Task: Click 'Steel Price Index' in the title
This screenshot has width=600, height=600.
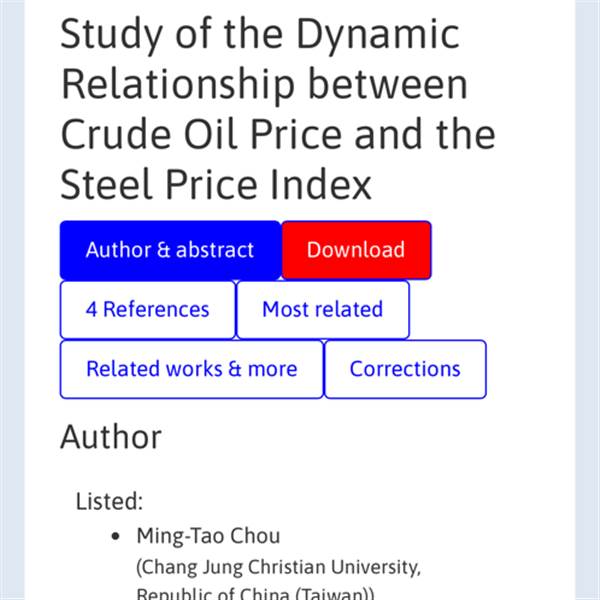Action: (216, 185)
